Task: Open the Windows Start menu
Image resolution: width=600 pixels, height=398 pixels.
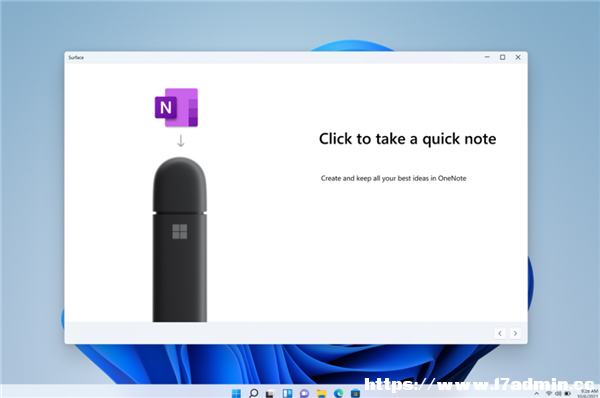Action: coord(236,393)
